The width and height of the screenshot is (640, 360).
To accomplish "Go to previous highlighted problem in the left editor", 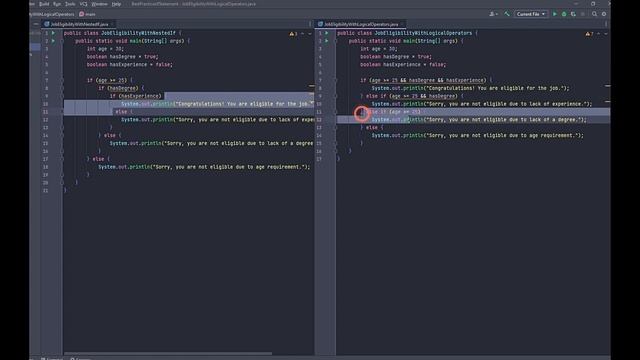I will [x=303, y=34].
